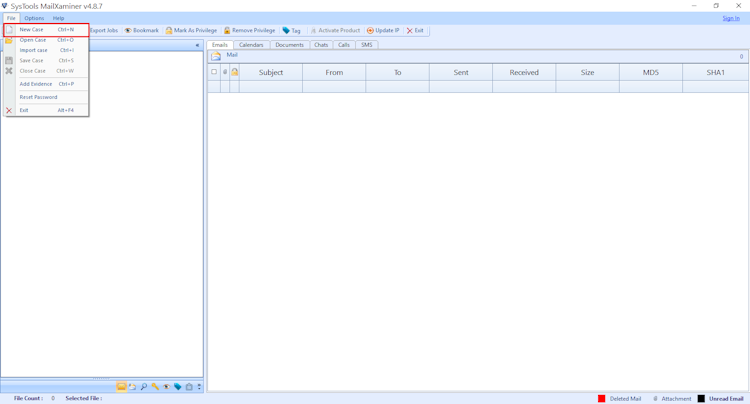Screen dimensions: 750x404
Task: Sort by the Sent column header
Action: pyautogui.click(x=461, y=73)
